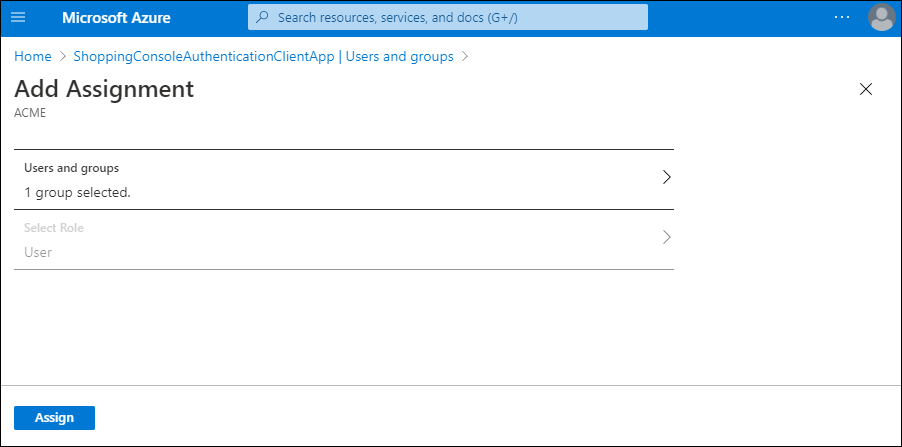Expand the Users and groups chevron
The width and height of the screenshot is (902, 447).
[666, 178]
